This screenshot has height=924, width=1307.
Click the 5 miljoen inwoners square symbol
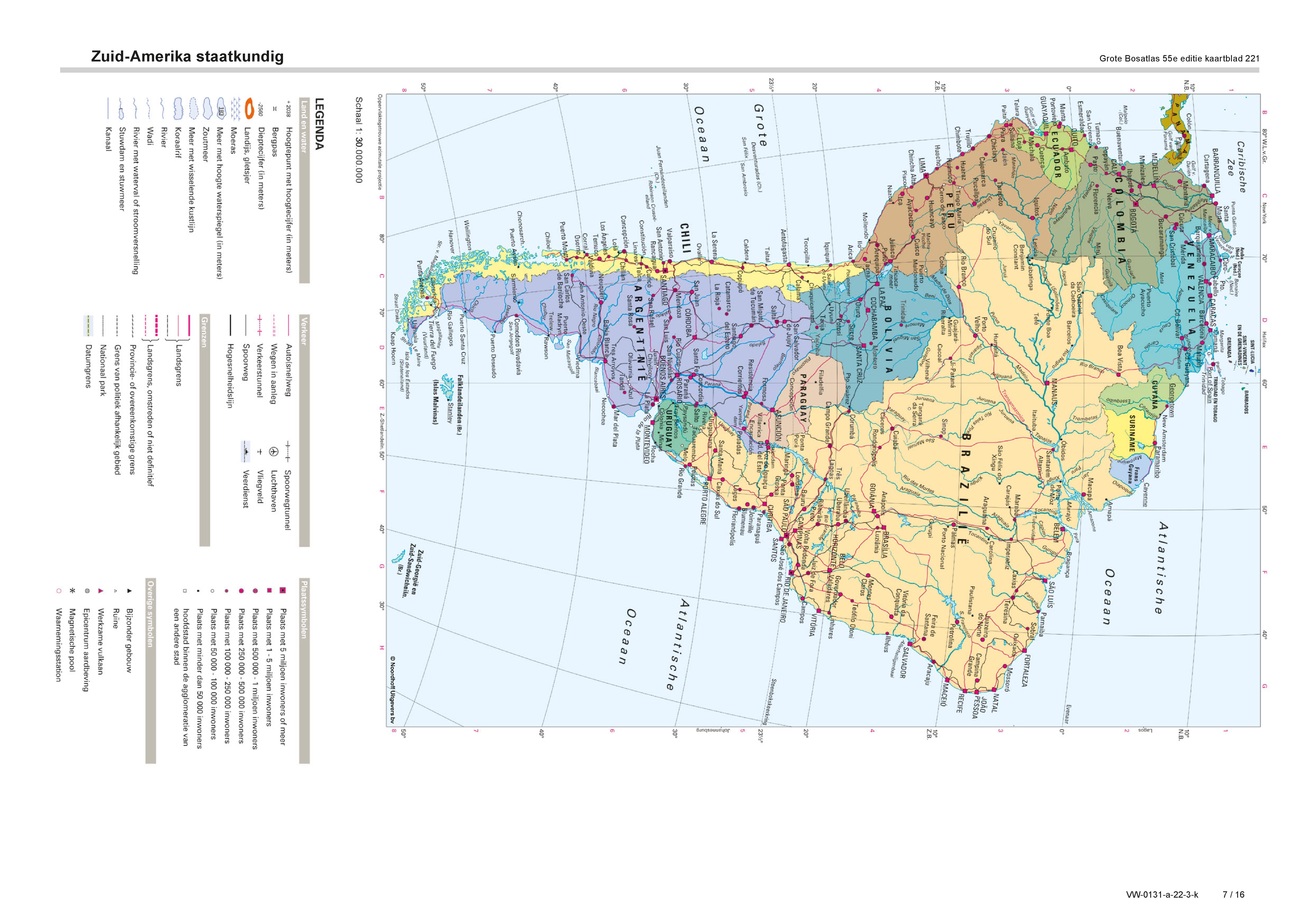(283, 590)
